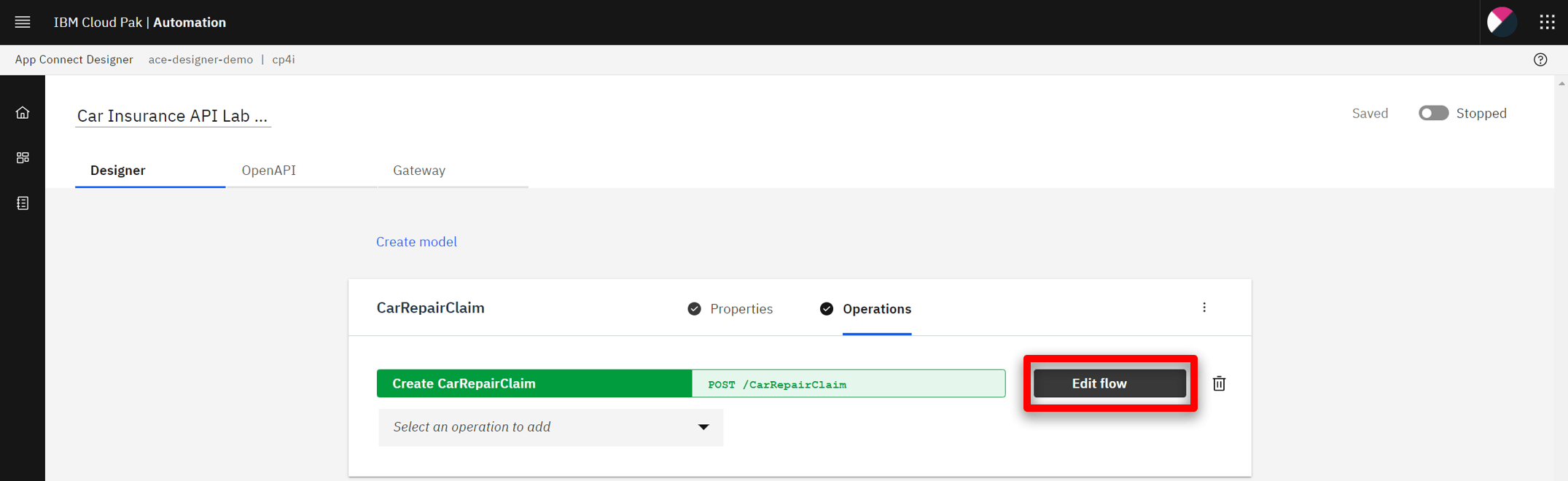Screen dimensions: 1568x481
Task: Rename the Car Insurance API Lab title
Action: 173,115
